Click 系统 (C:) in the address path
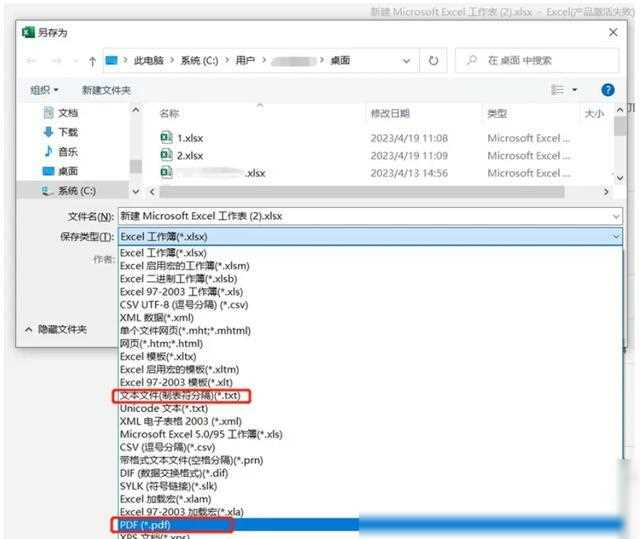Image resolution: width=640 pixels, height=539 pixels. (199, 61)
